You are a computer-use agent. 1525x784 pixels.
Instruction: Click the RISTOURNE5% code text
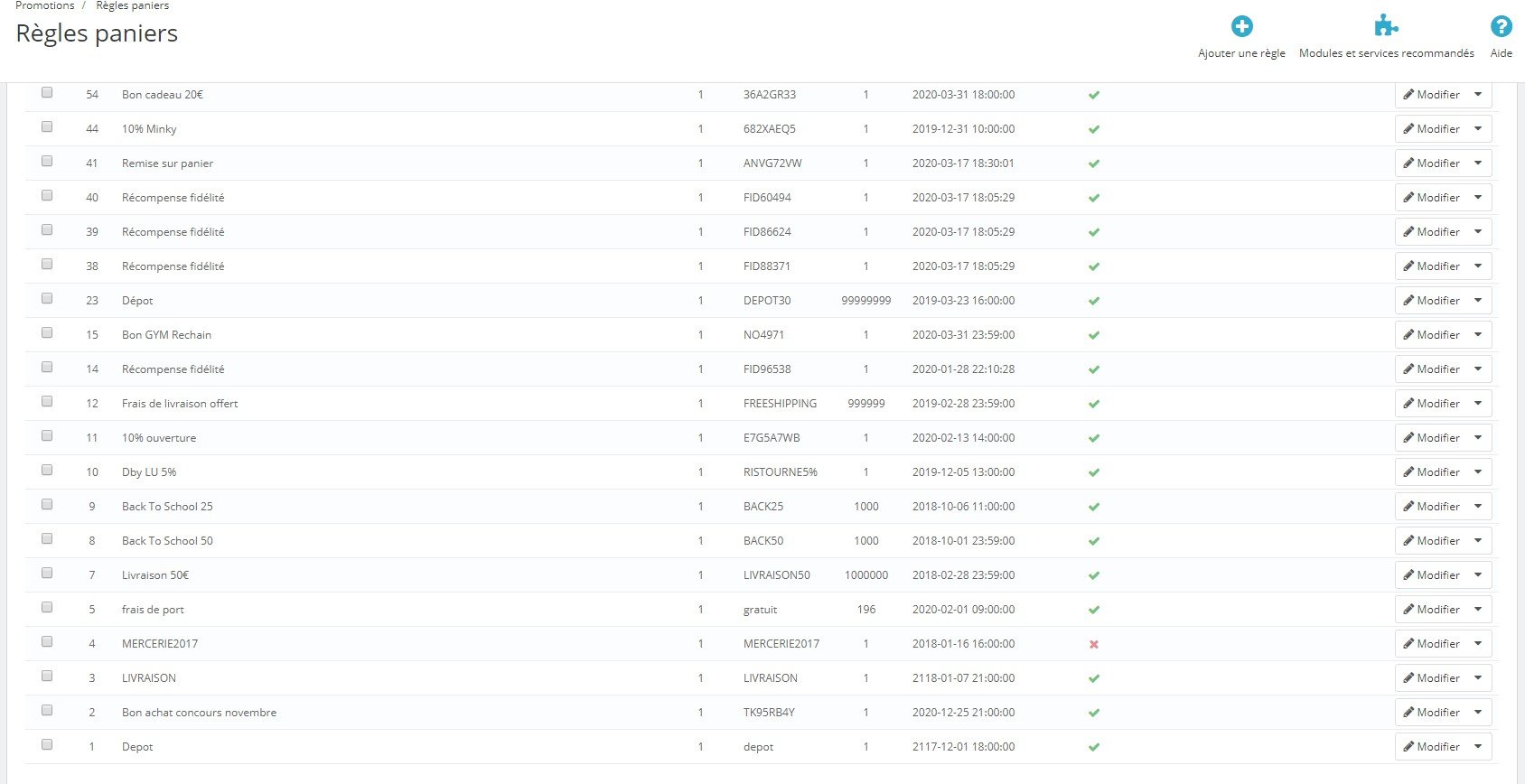coord(781,472)
